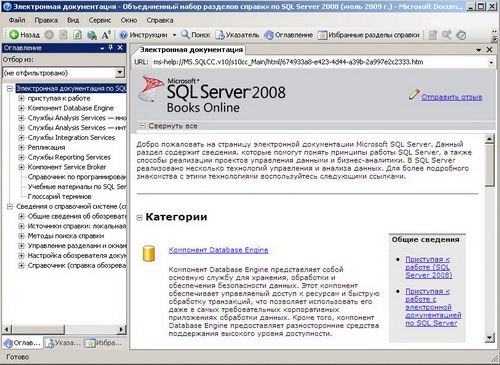Open the Home globe icon in toolbar

92,35
